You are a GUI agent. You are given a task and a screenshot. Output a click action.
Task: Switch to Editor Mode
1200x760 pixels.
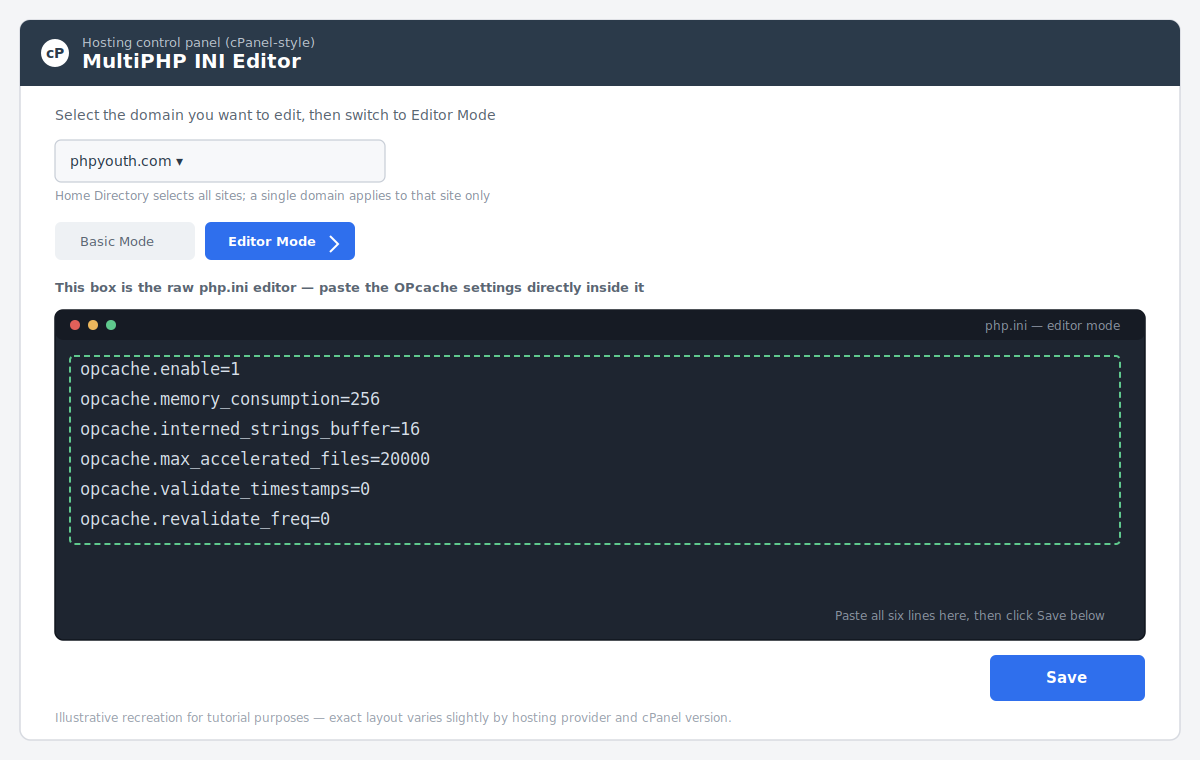280,241
